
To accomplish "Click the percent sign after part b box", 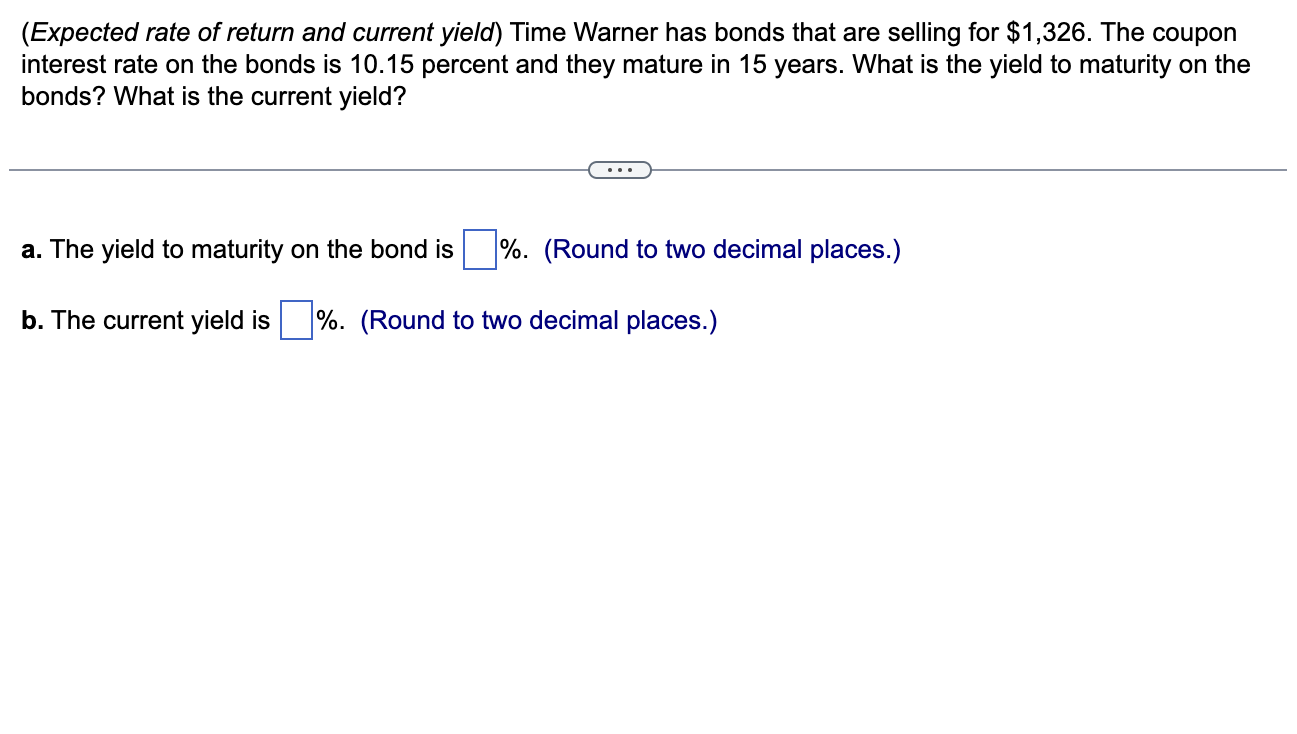I will [x=326, y=320].
